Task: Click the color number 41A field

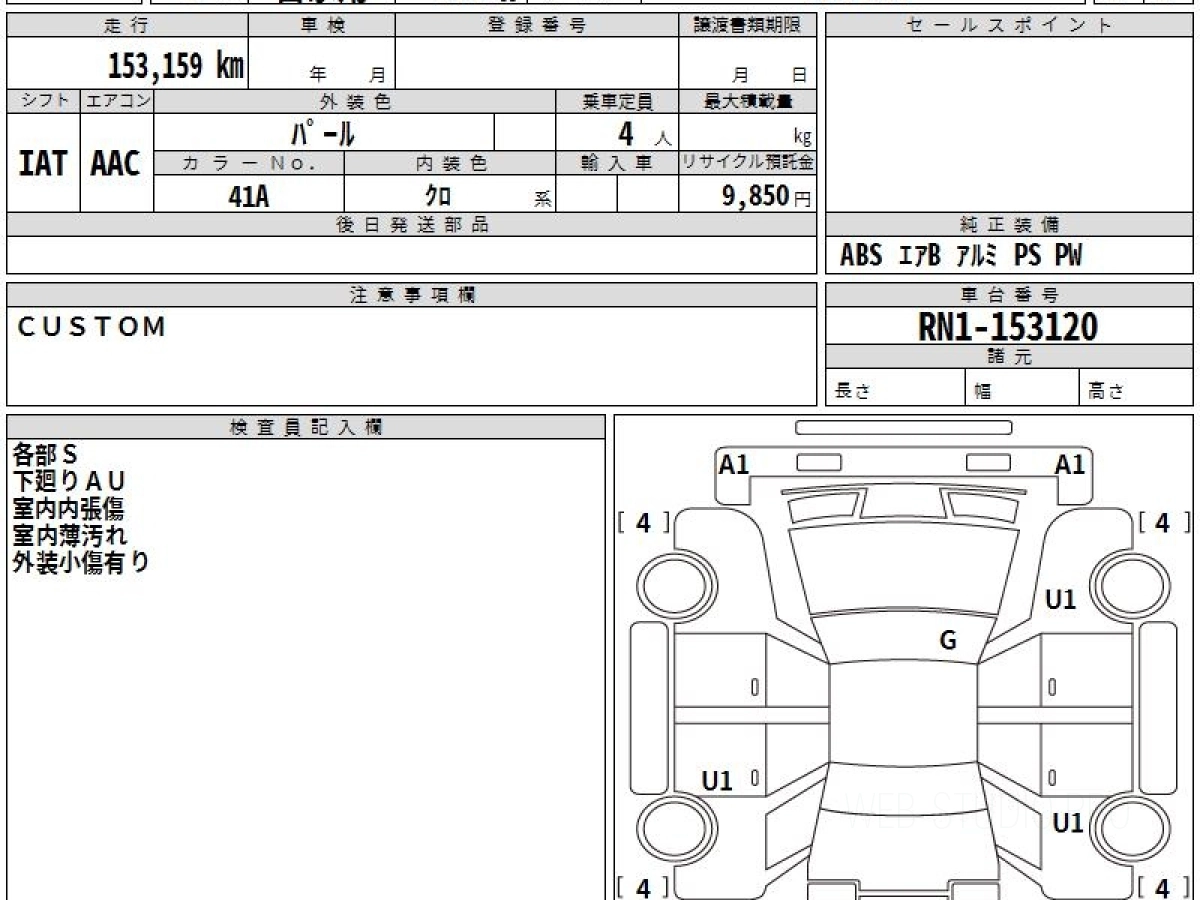Action: tap(249, 195)
